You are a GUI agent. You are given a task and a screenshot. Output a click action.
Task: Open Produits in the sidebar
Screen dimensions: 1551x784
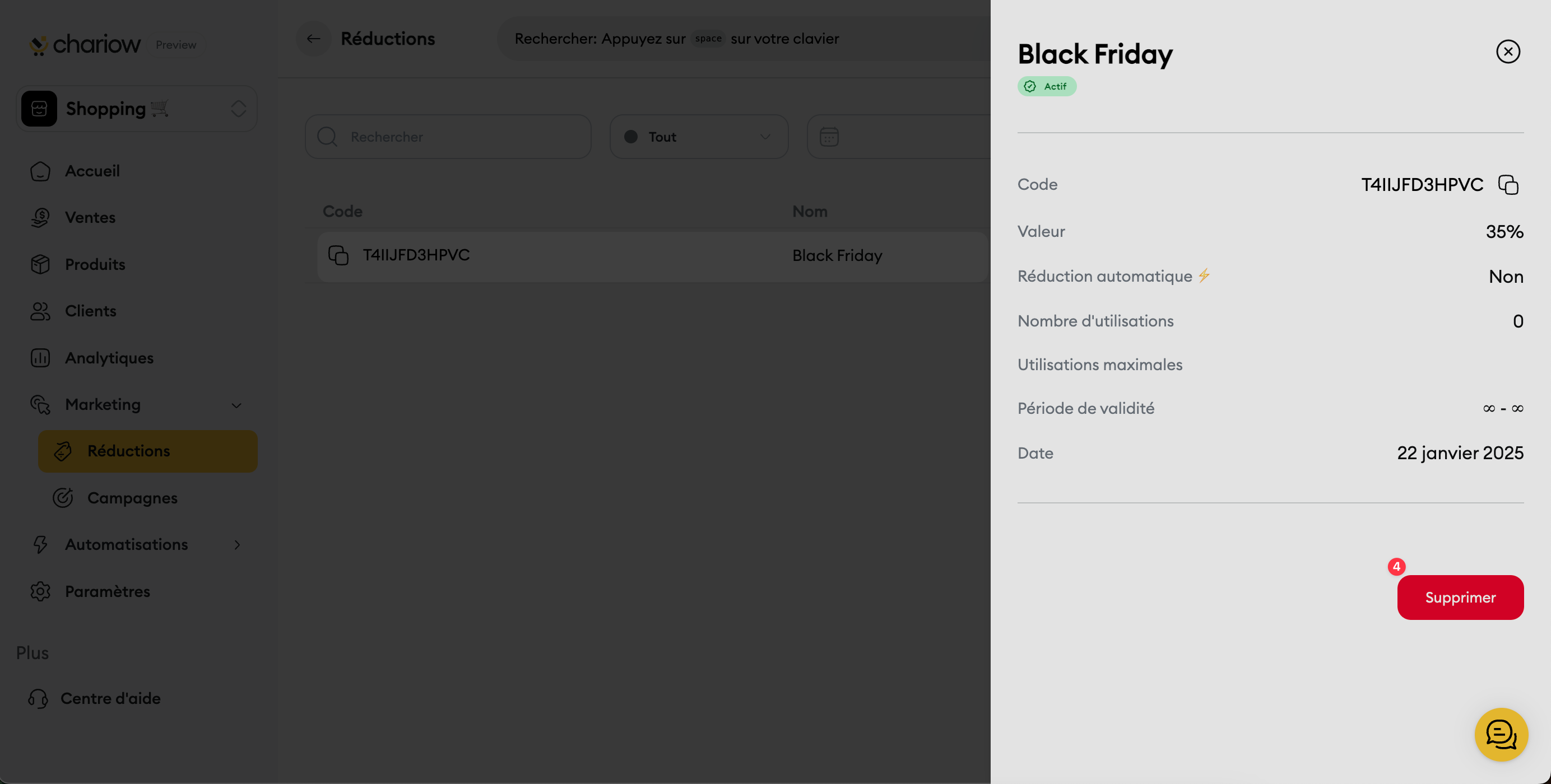[x=95, y=264]
